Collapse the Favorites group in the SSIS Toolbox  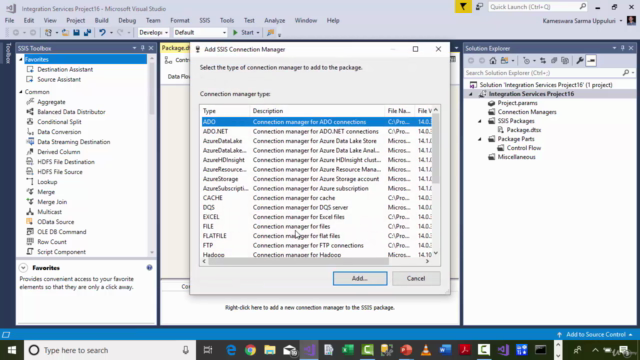pyautogui.click(x=21, y=60)
